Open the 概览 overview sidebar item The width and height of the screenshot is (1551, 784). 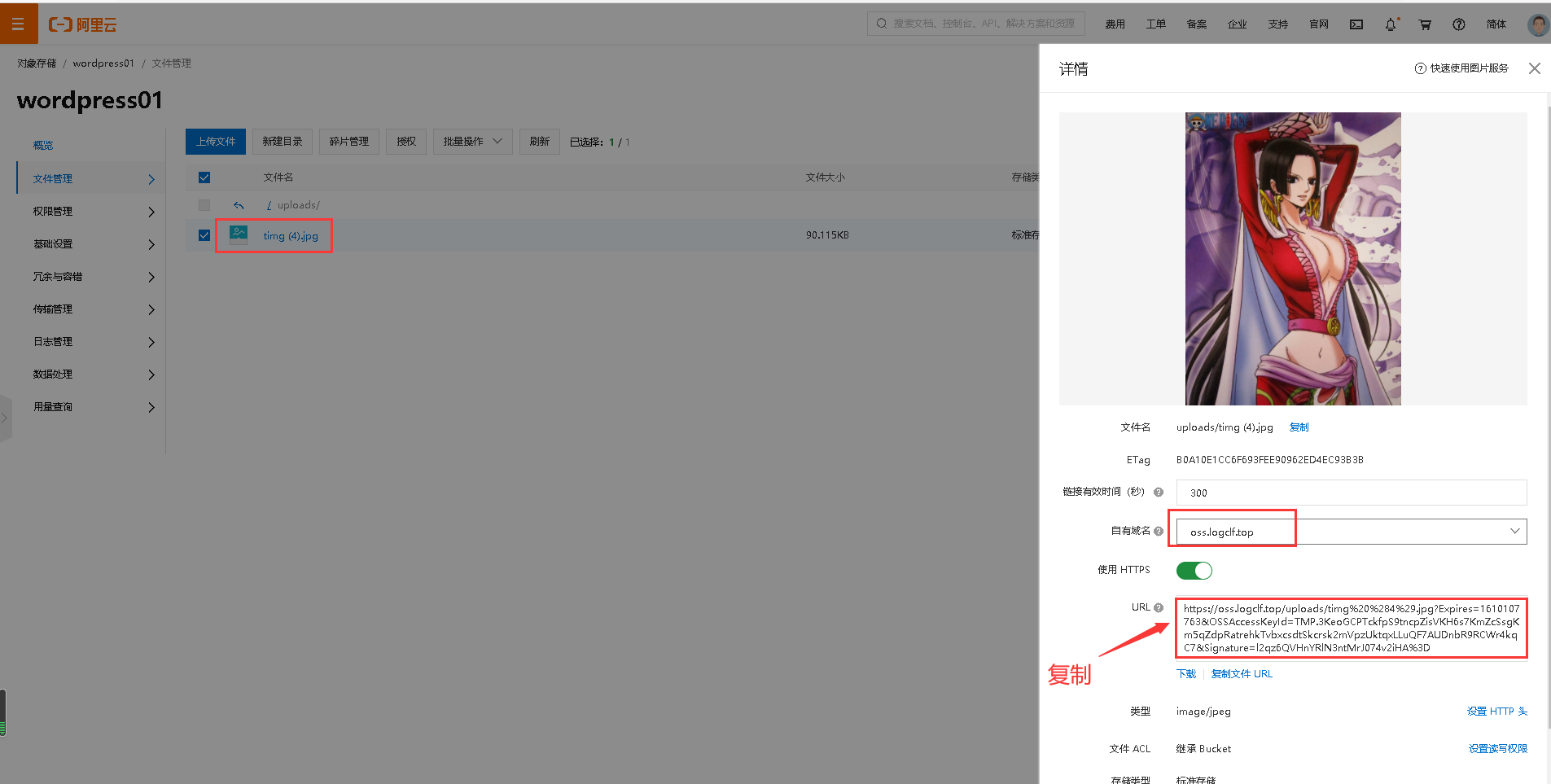(43, 145)
